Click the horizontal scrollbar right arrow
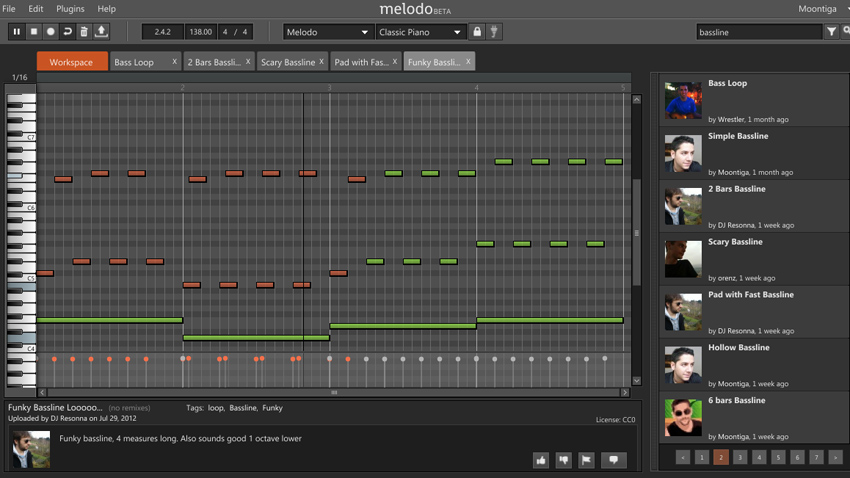 tap(625, 392)
